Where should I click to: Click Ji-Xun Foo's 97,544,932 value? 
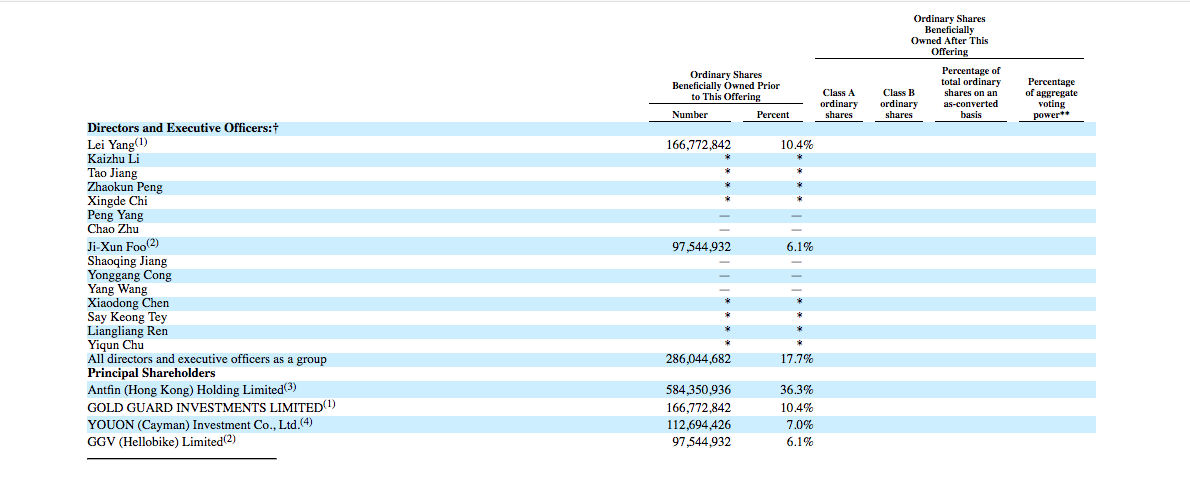pyautogui.click(x=702, y=246)
